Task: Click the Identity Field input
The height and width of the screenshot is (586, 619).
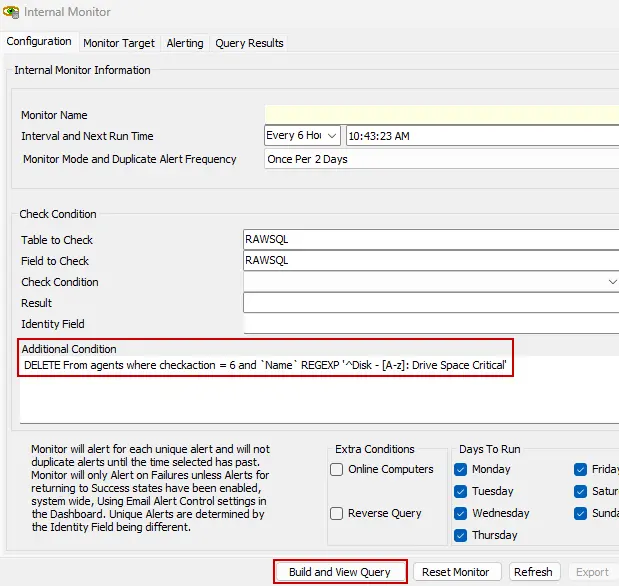Action: tap(431, 324)
